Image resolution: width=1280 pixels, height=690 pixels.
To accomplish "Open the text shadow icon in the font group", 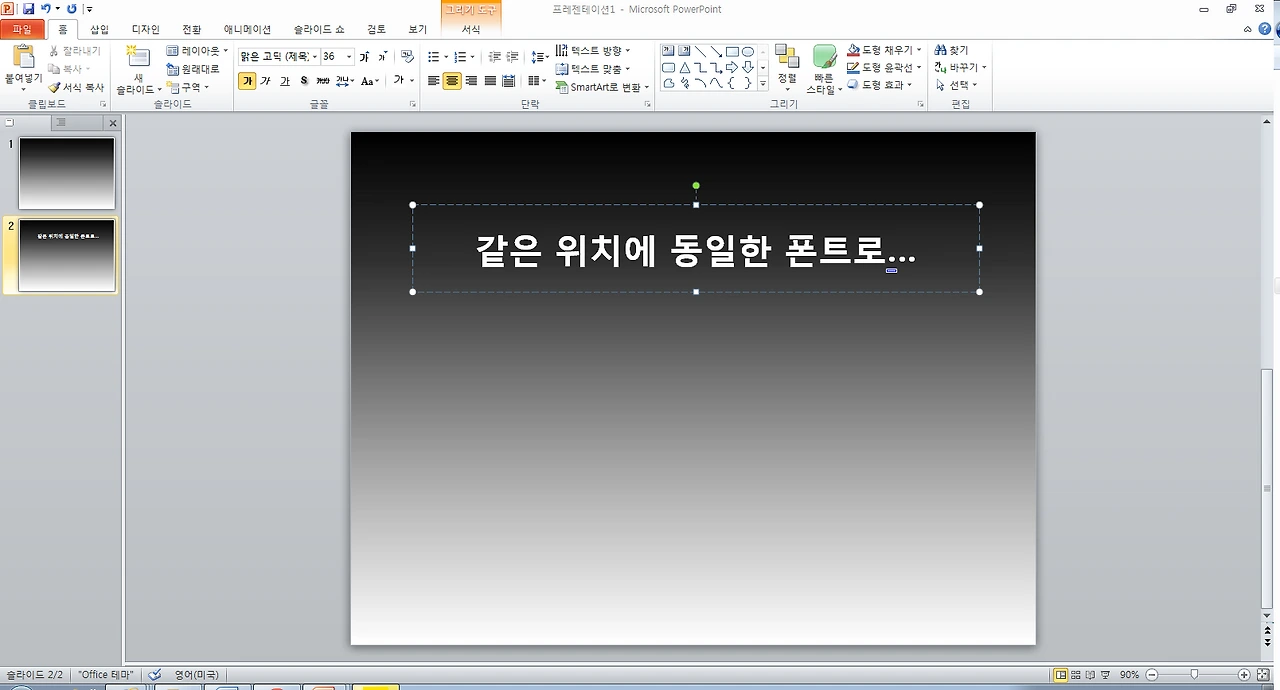I will pyautogui.click(x=303, y=81).
